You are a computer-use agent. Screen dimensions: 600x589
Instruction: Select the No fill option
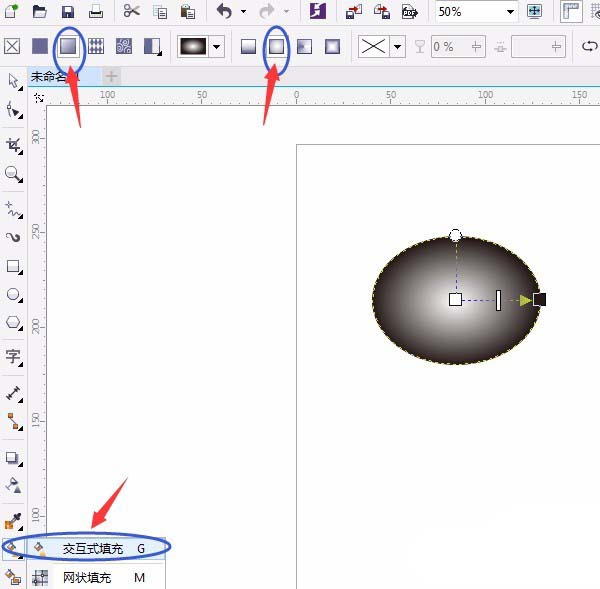tap(12, 47)
